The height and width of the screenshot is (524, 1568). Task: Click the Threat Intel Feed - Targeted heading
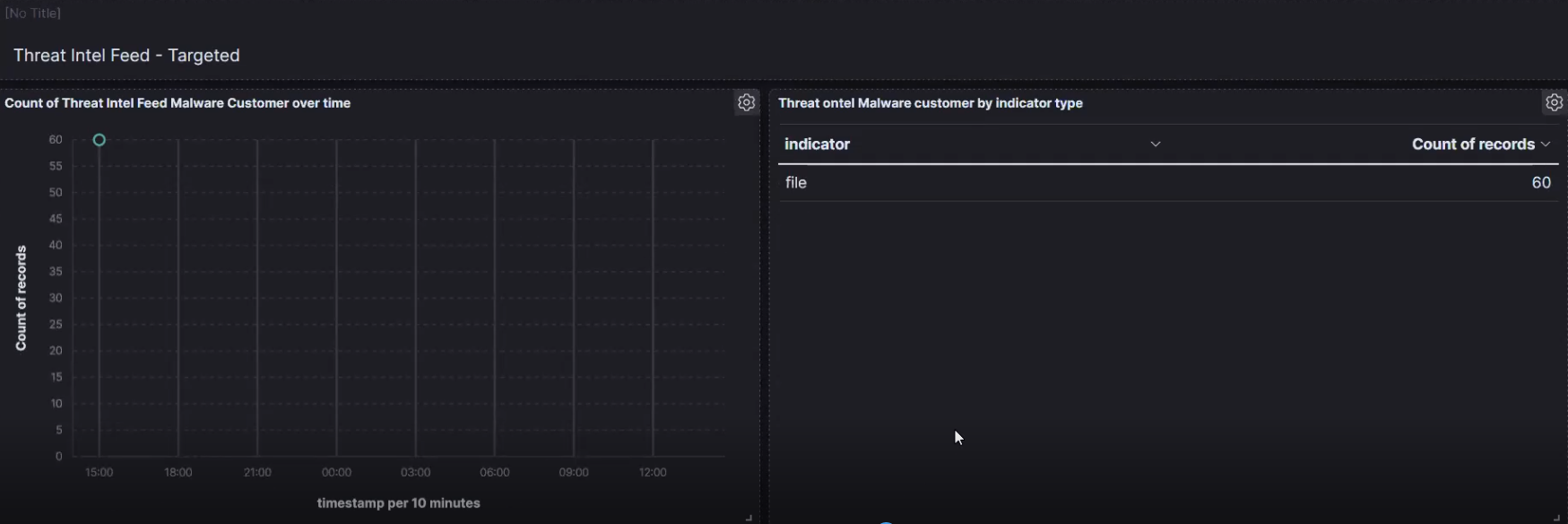126,56
